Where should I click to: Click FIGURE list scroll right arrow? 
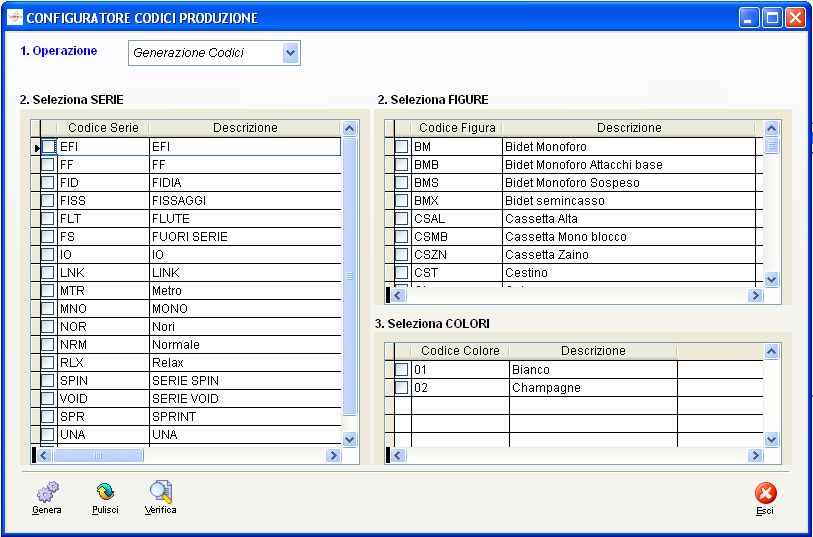coord(755,295)
